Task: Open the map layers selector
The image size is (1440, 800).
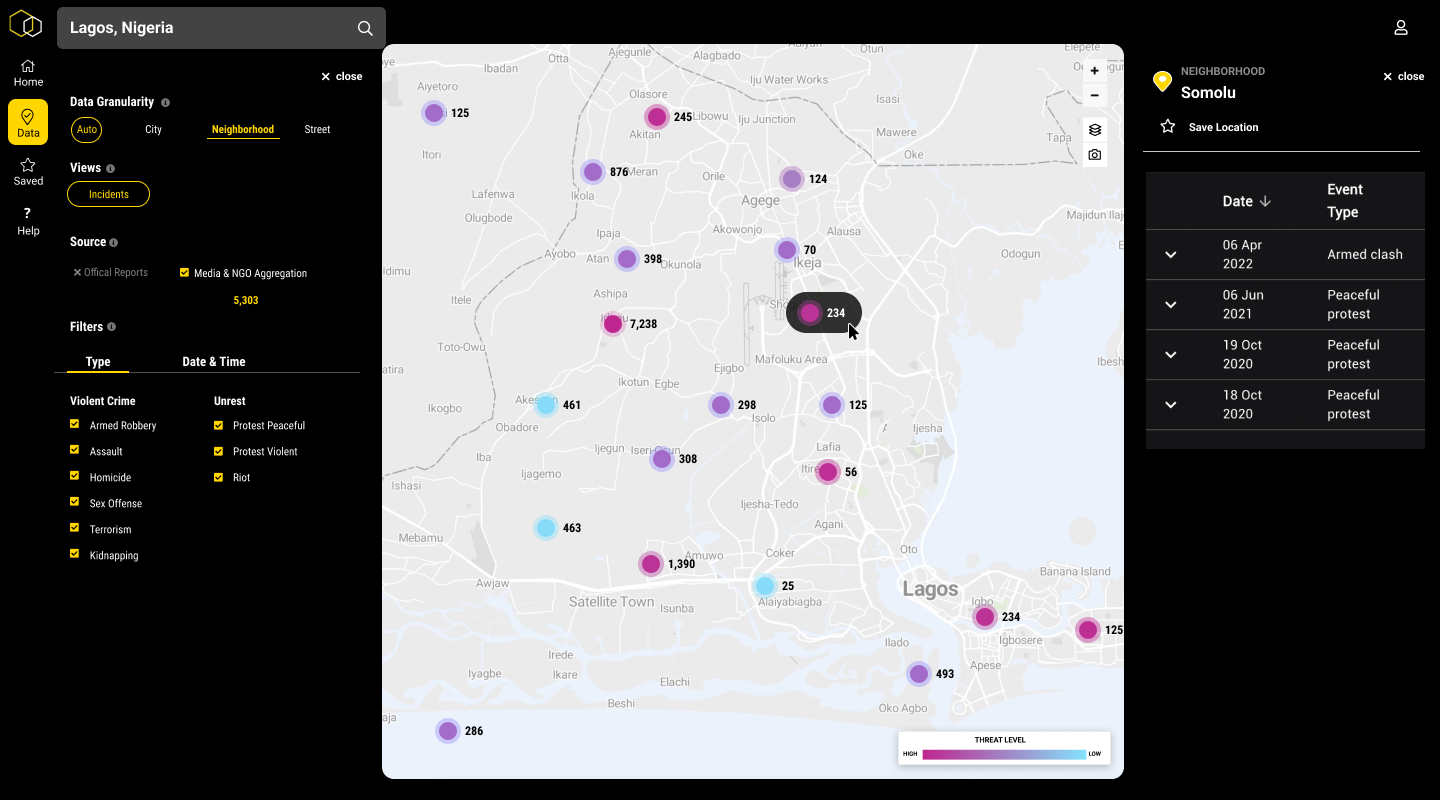Action: (1095, 130)
